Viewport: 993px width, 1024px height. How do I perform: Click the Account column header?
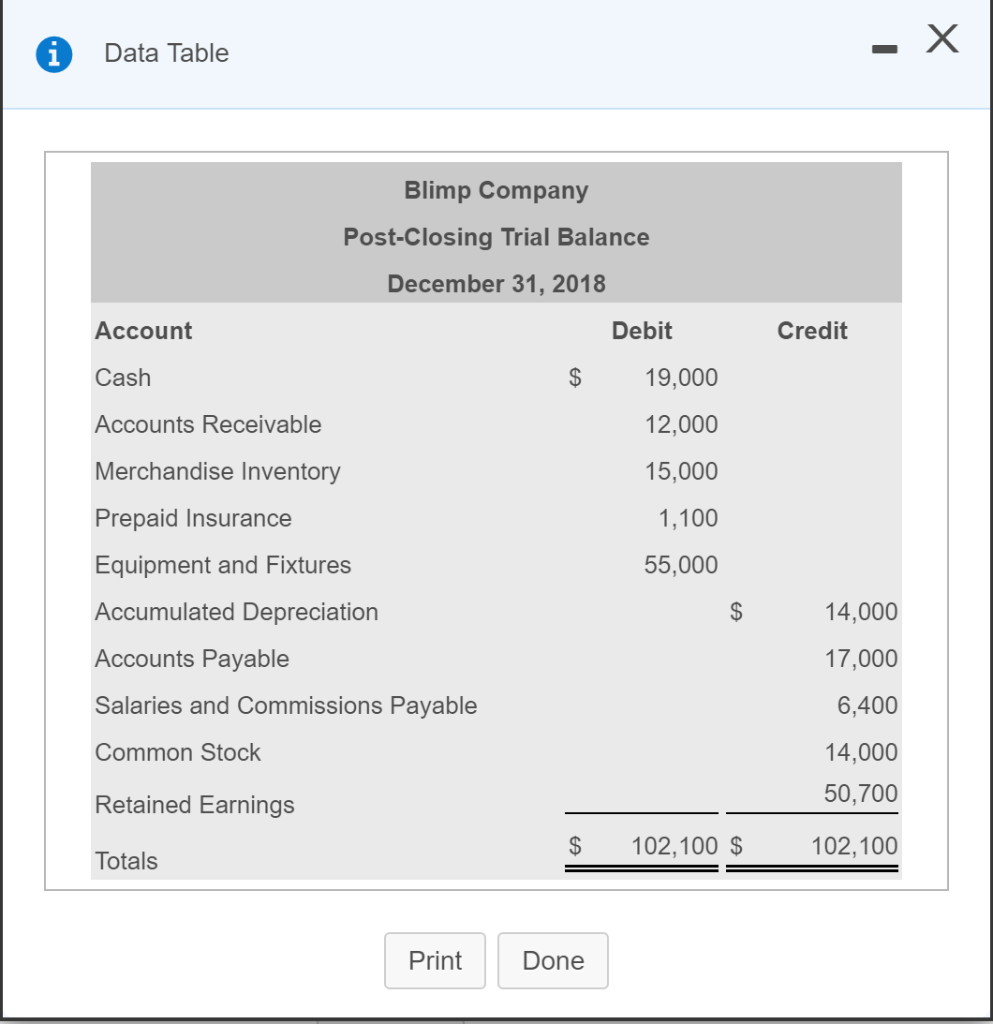point(143,331)
